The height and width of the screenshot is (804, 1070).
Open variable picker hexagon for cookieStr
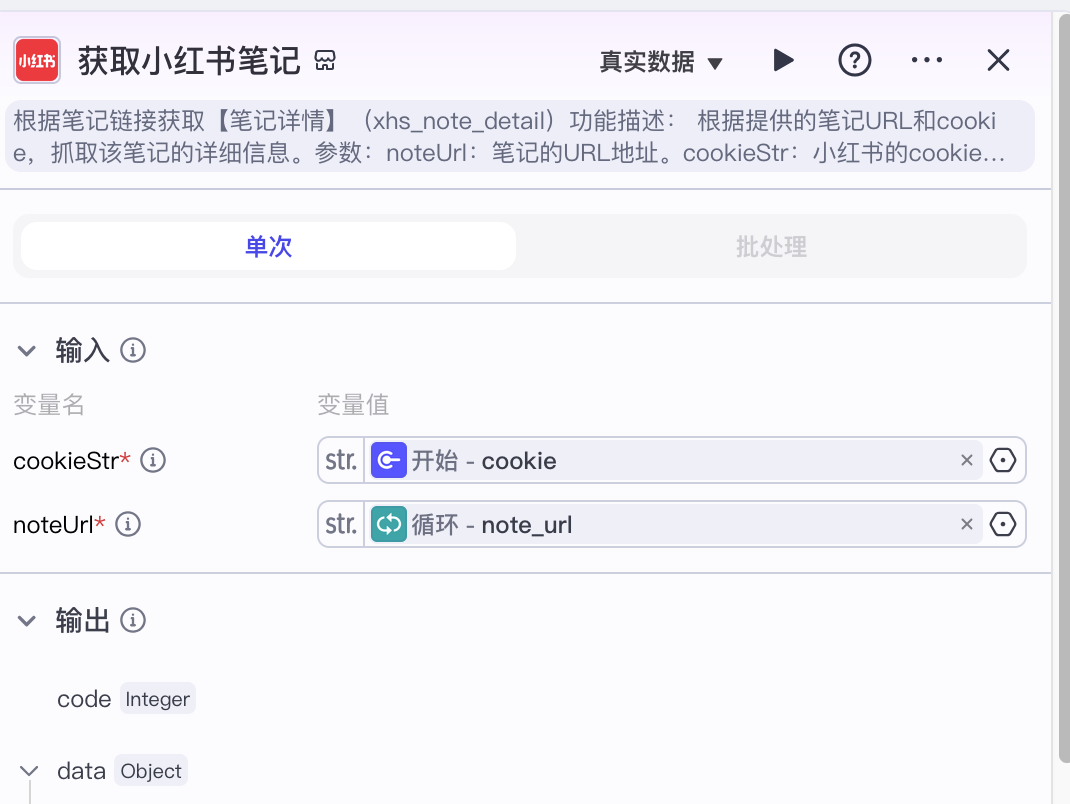coord(1003,461)
